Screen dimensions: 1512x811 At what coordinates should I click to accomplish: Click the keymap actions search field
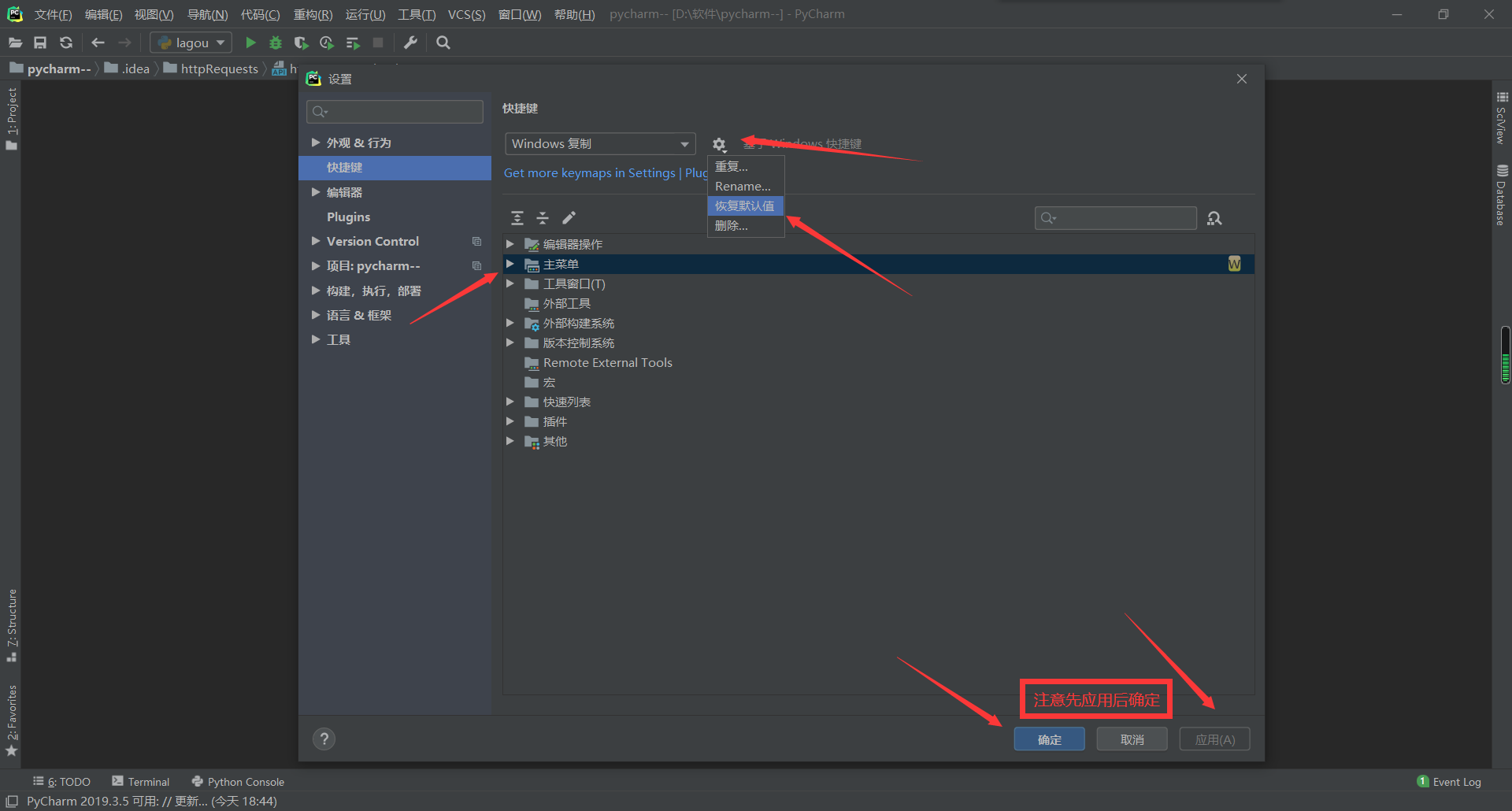(x=1116, y=218)
